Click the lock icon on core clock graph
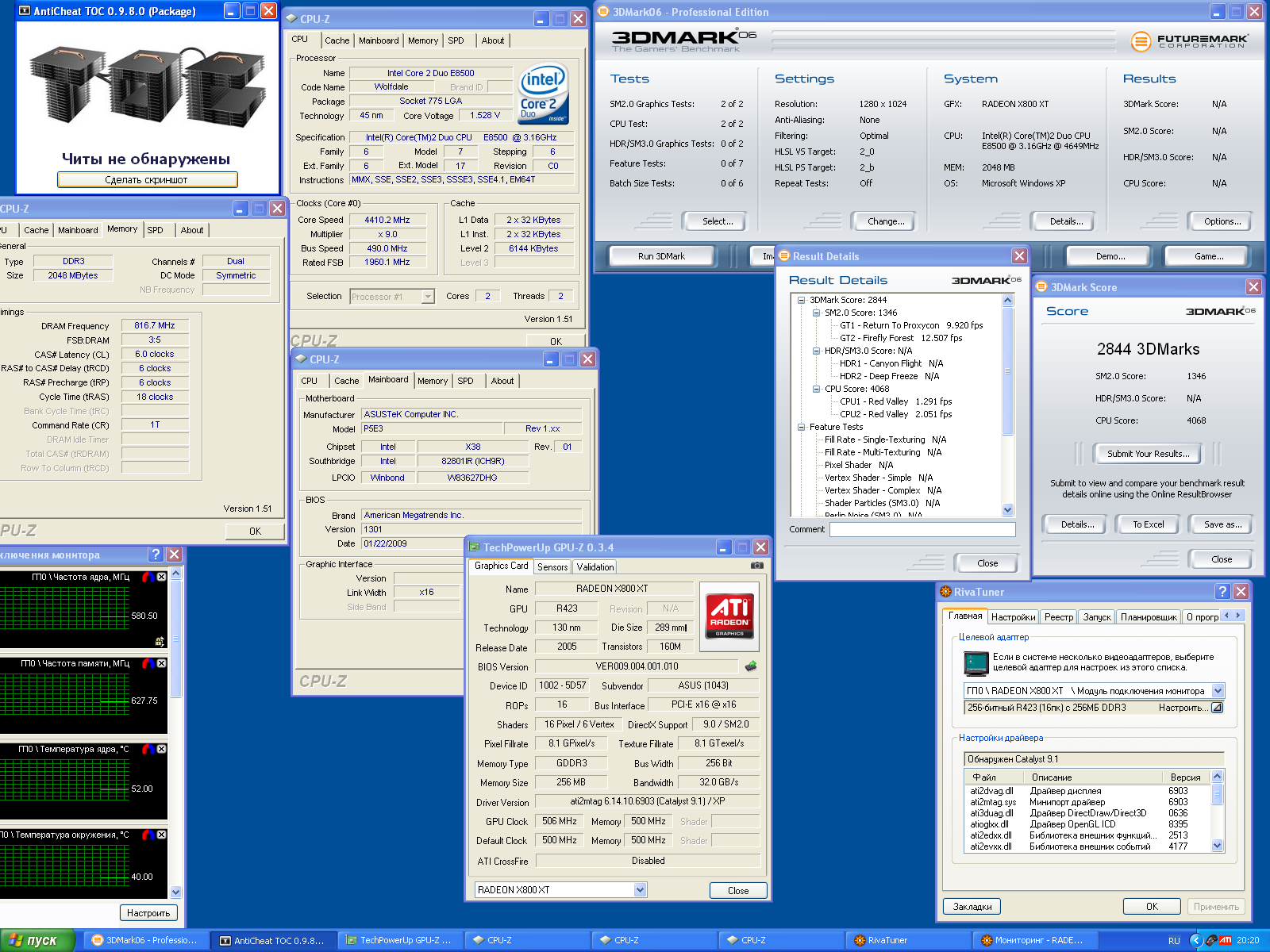 160,641
